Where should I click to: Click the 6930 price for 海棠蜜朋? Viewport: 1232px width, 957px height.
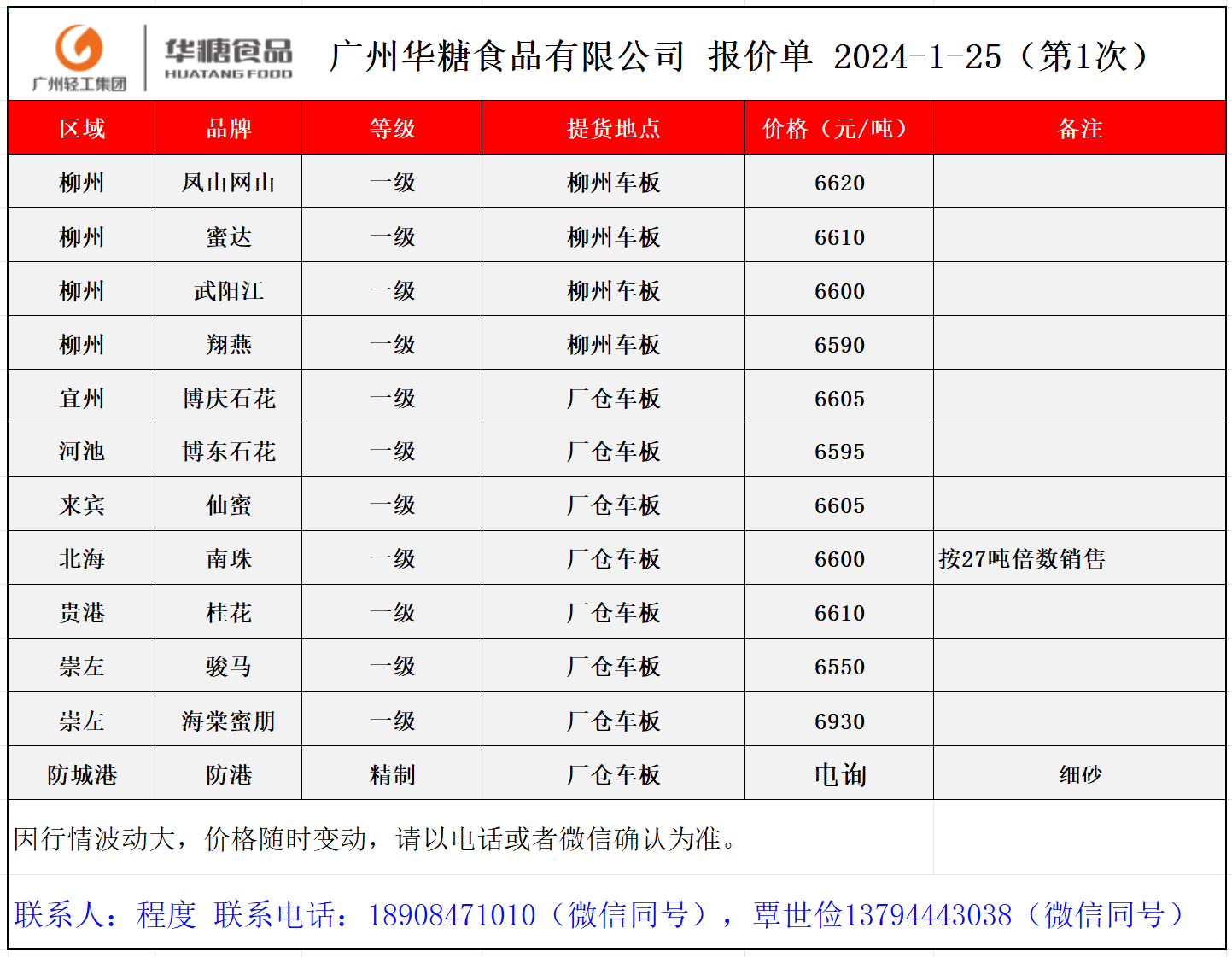pyautogui.click(x=839, y=721)
